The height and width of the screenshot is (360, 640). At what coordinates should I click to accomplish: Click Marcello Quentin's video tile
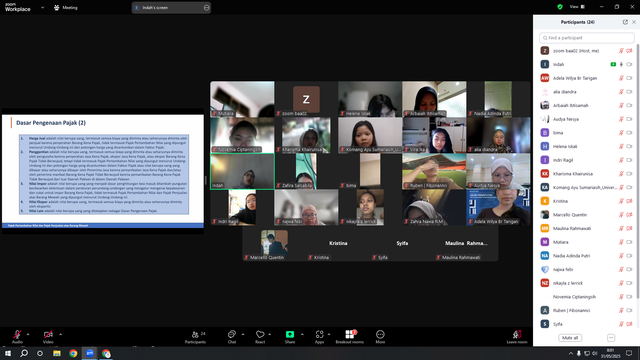274,244
